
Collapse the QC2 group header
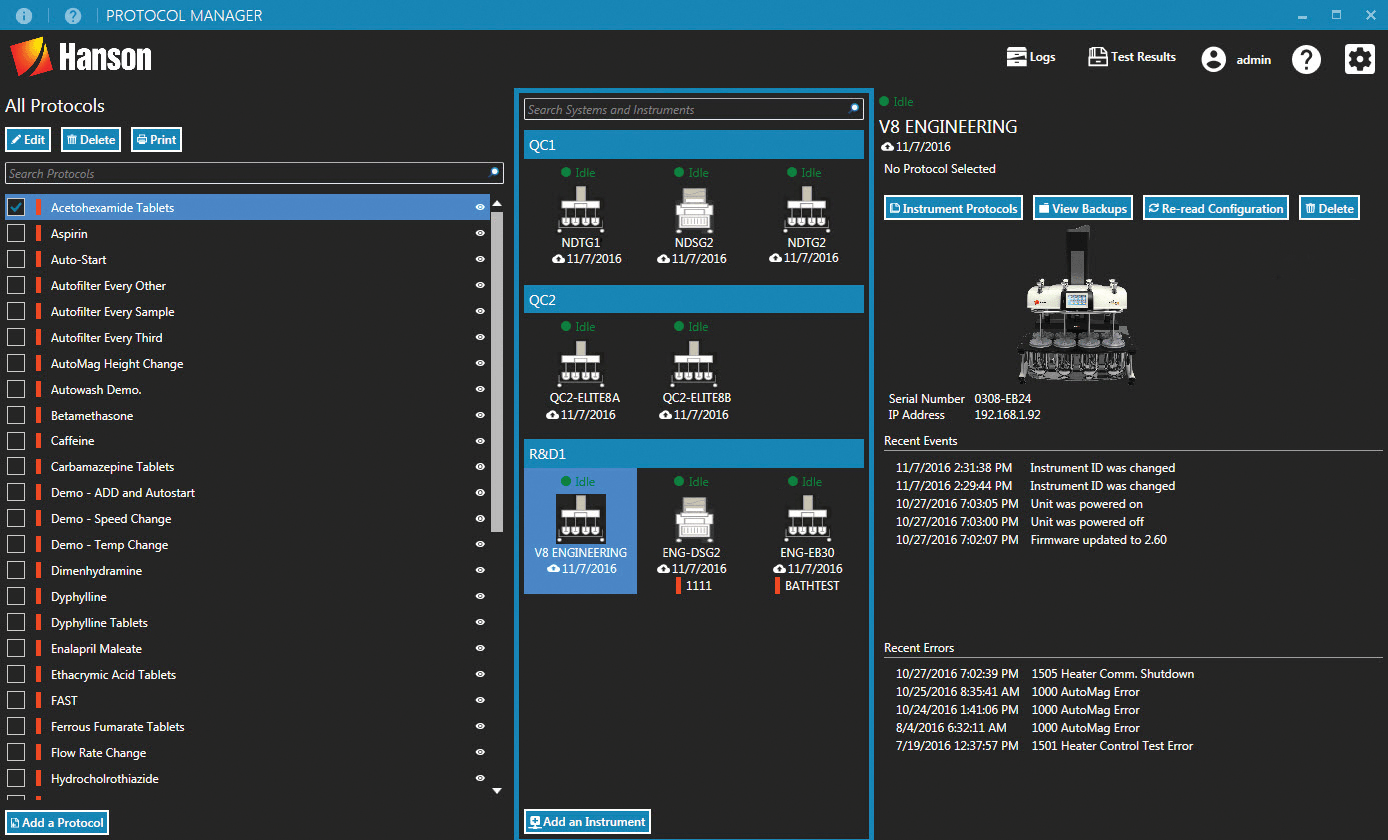[x=693, y=299]
